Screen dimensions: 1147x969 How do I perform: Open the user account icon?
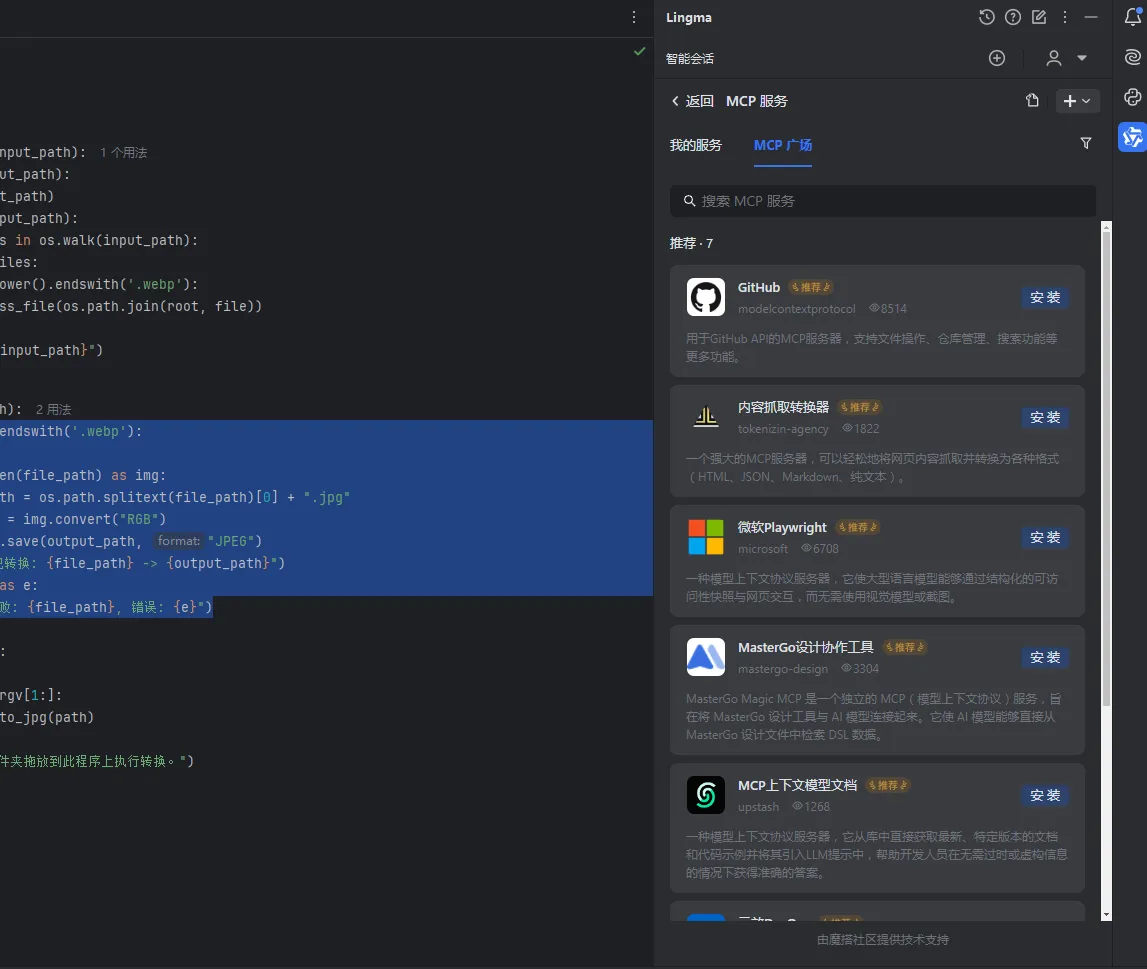[x=1053, y=58]
